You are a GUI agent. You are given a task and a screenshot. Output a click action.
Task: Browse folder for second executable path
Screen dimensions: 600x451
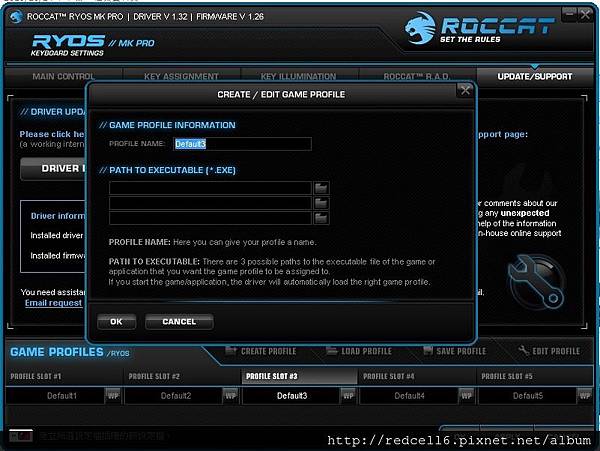[321, 203]
